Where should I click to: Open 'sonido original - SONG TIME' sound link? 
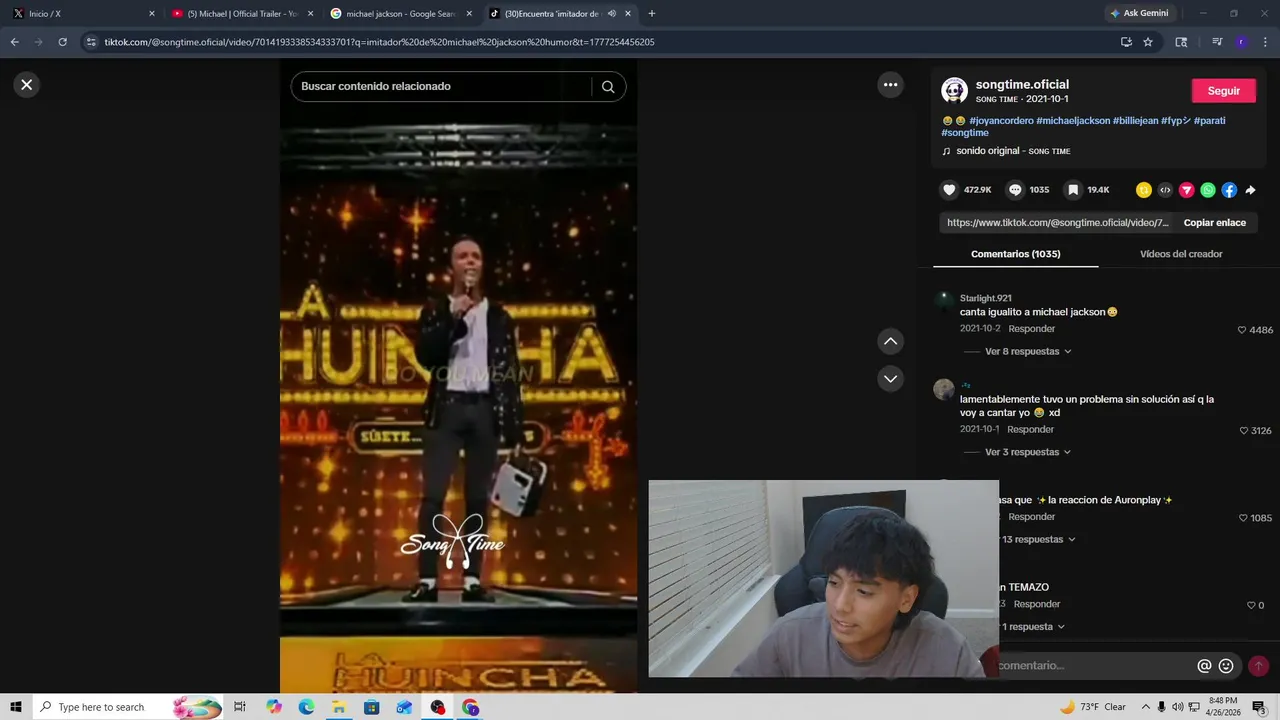click(1013, 151)
